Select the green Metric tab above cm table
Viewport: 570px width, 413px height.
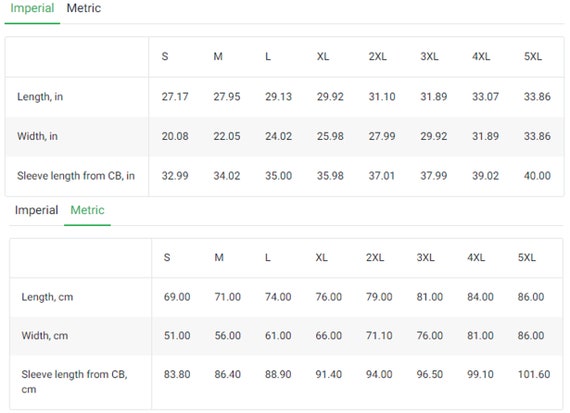pyautogui.click(x=87, y=210)
